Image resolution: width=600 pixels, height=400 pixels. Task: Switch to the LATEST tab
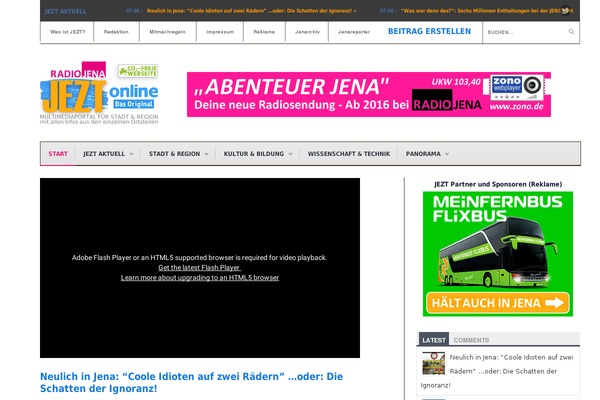[434, 340]
